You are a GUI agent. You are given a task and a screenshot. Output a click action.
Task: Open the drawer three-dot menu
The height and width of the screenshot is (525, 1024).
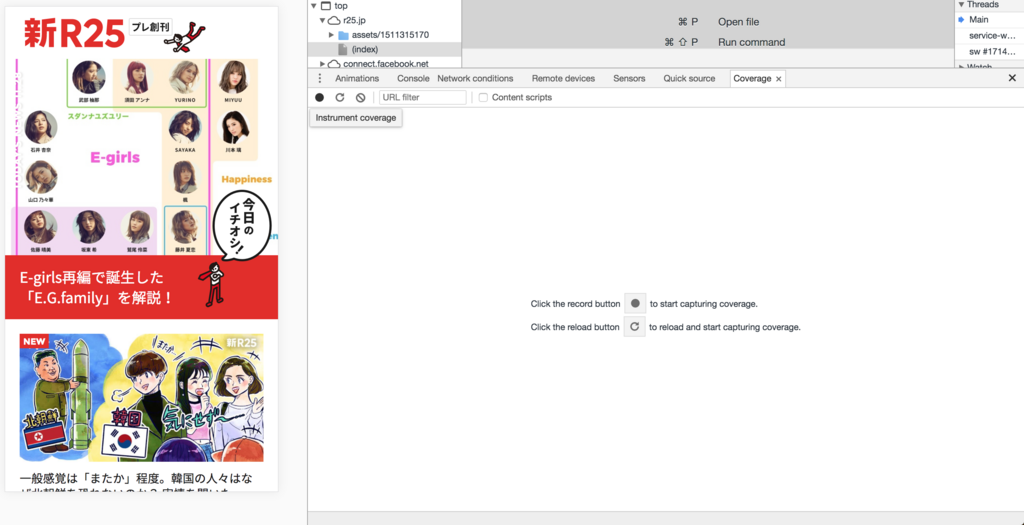coord(319,78)
